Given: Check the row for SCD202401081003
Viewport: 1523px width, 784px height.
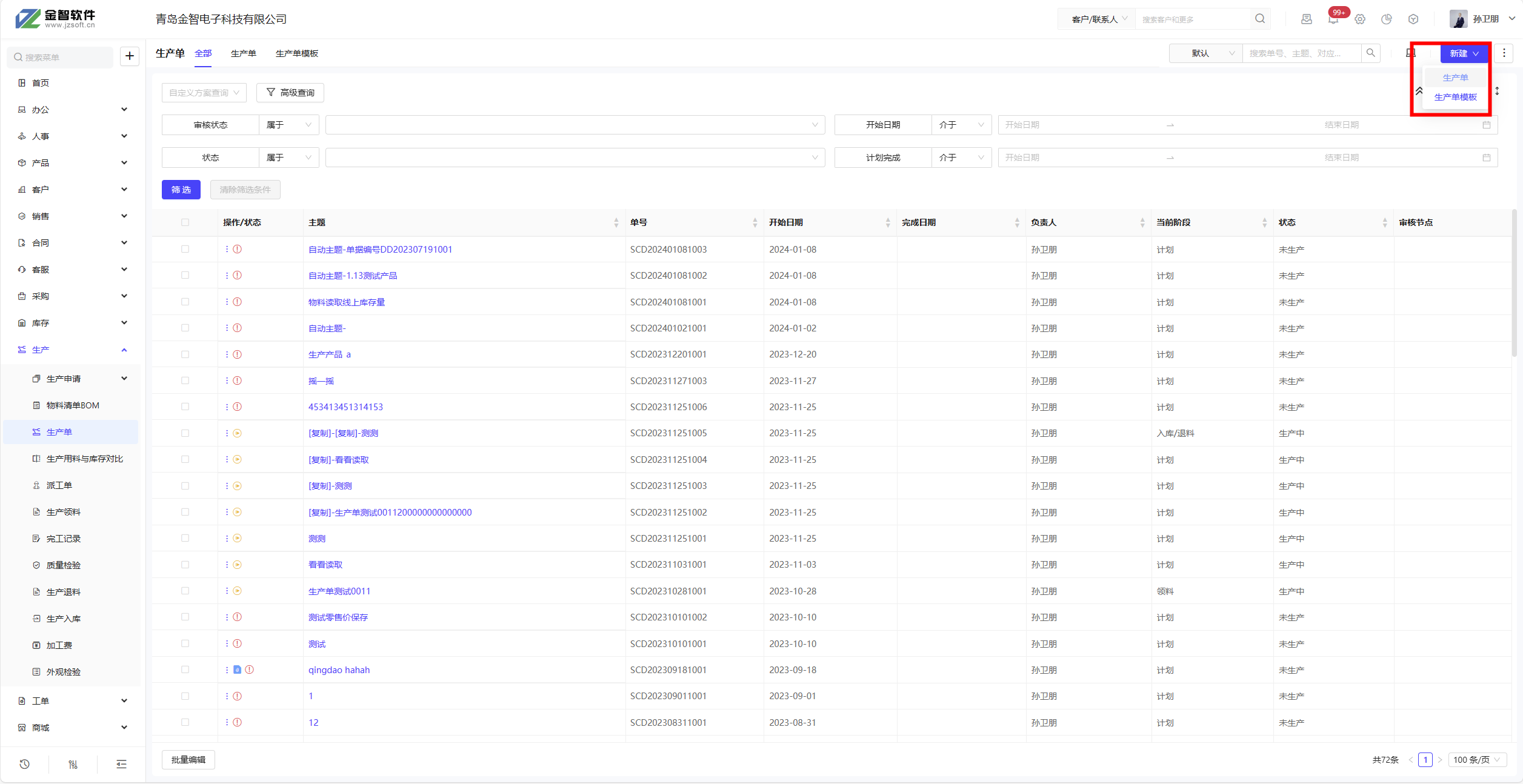Looking at the screenshot, I should (185, 249).
